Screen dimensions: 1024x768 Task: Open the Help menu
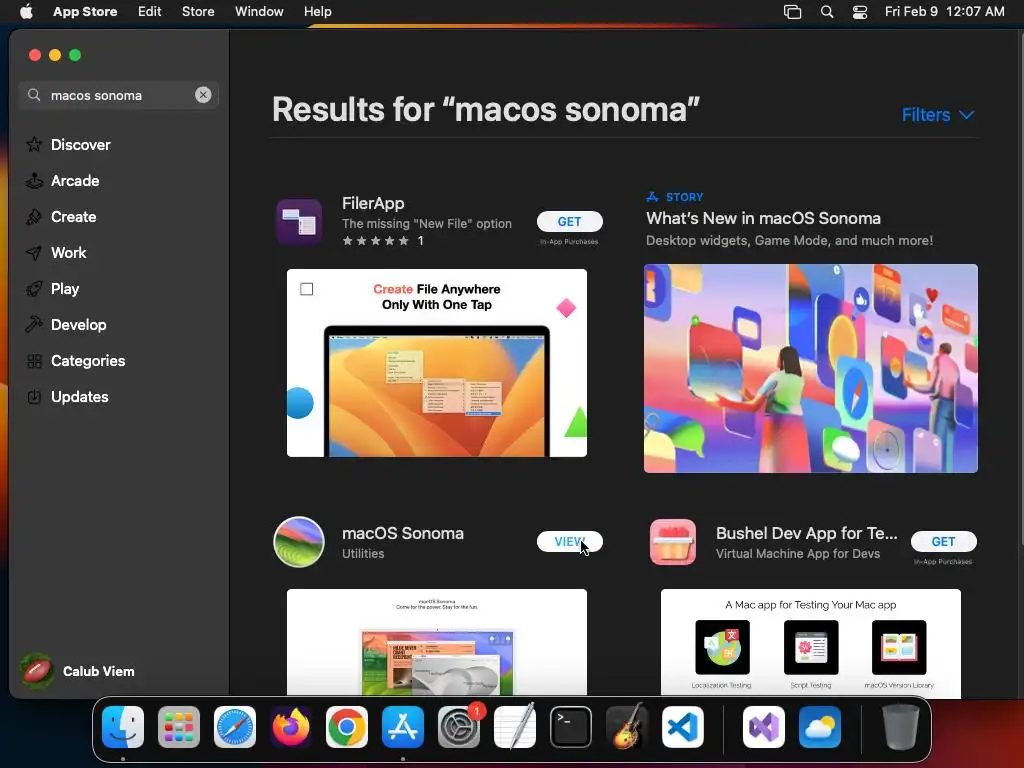pos(317,11)
